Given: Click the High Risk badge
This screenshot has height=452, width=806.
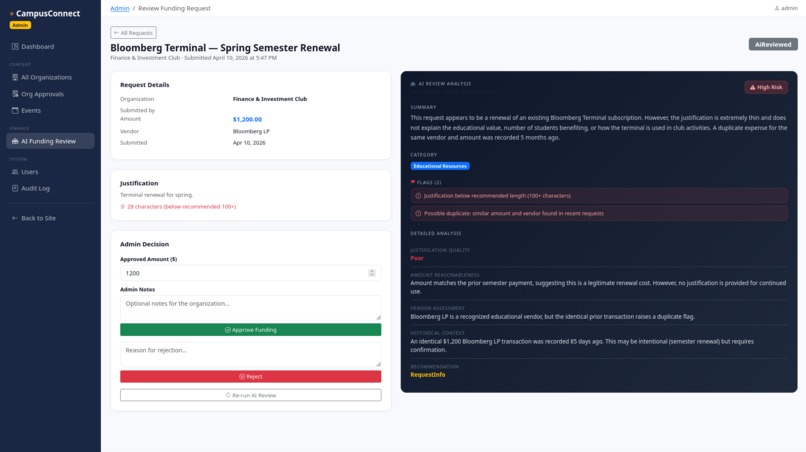Looking at the screenshot, I should [x=766, y=87].
